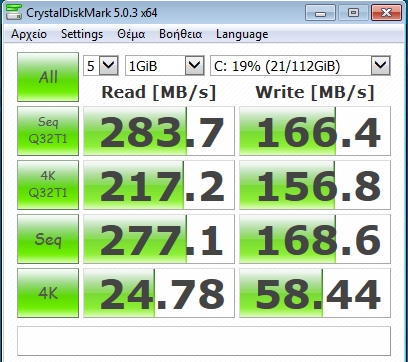Select the Seq Q32T1 read value 283.7

[159, 131]
